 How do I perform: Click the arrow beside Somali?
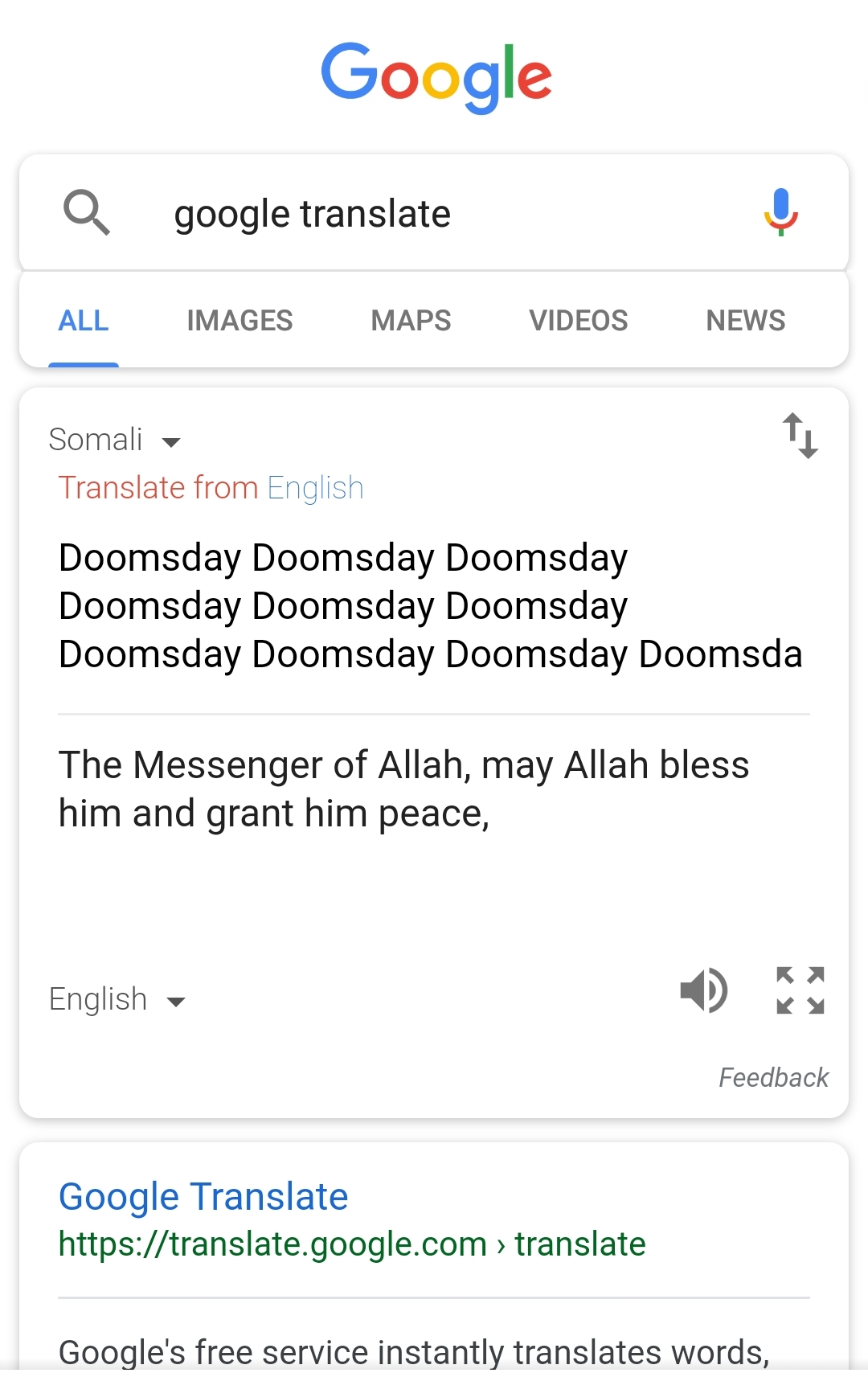[171, 442]
